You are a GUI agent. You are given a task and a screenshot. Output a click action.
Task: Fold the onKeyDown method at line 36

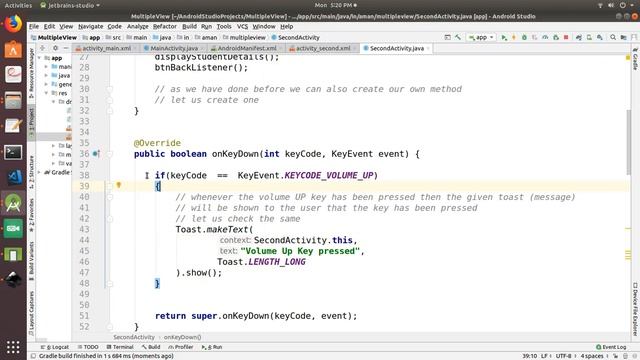tap(109, 154)
